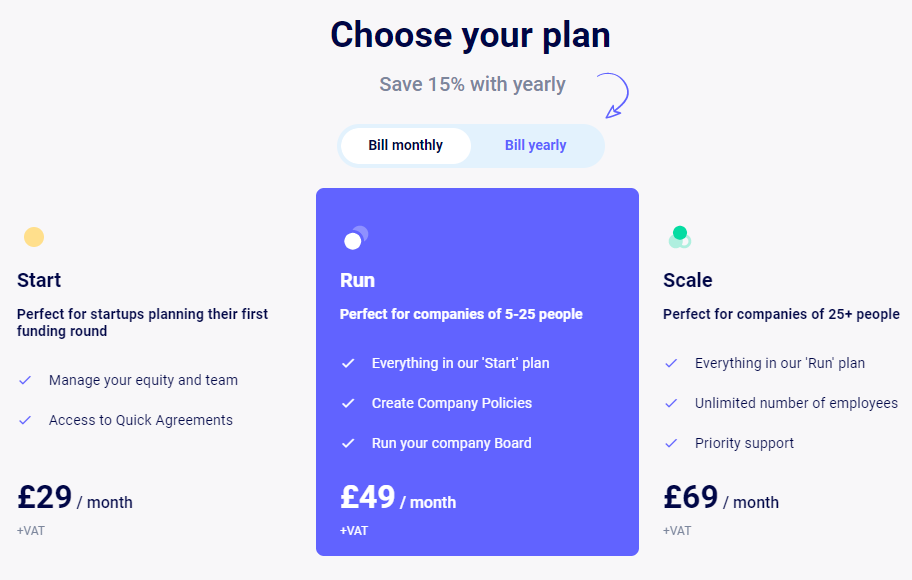This screenshot has width=912, height=580.
Task: Click the green Scale plan icon
Action: pos(680,237)
